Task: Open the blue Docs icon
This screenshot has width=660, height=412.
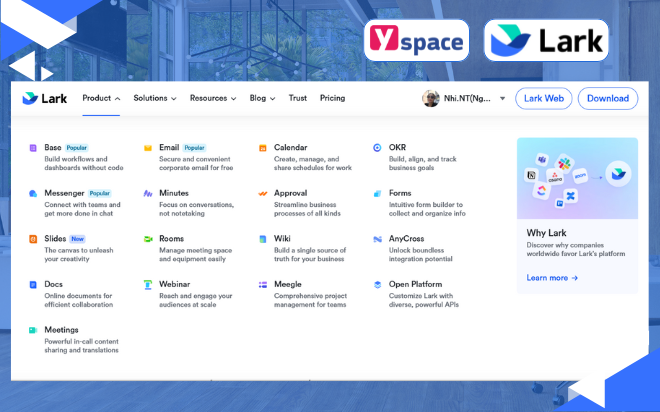Action: coord(33,284)
